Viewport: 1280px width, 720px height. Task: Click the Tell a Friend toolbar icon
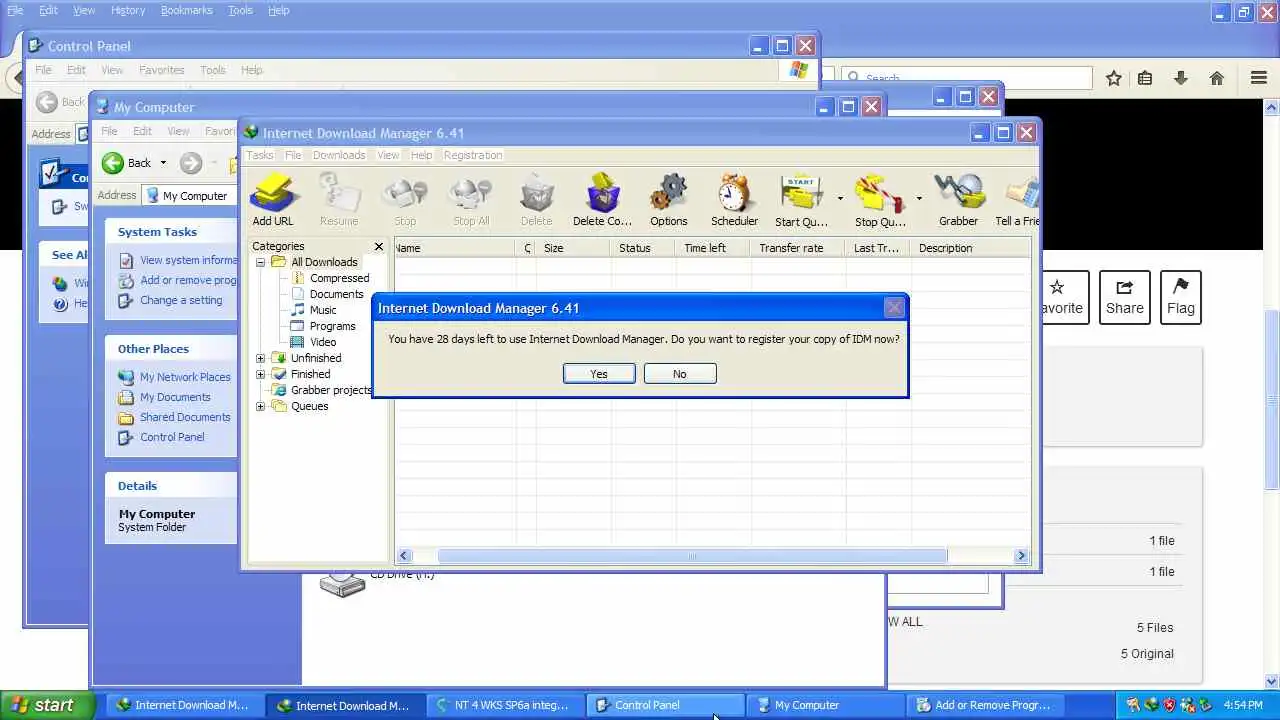point(1017,200)
